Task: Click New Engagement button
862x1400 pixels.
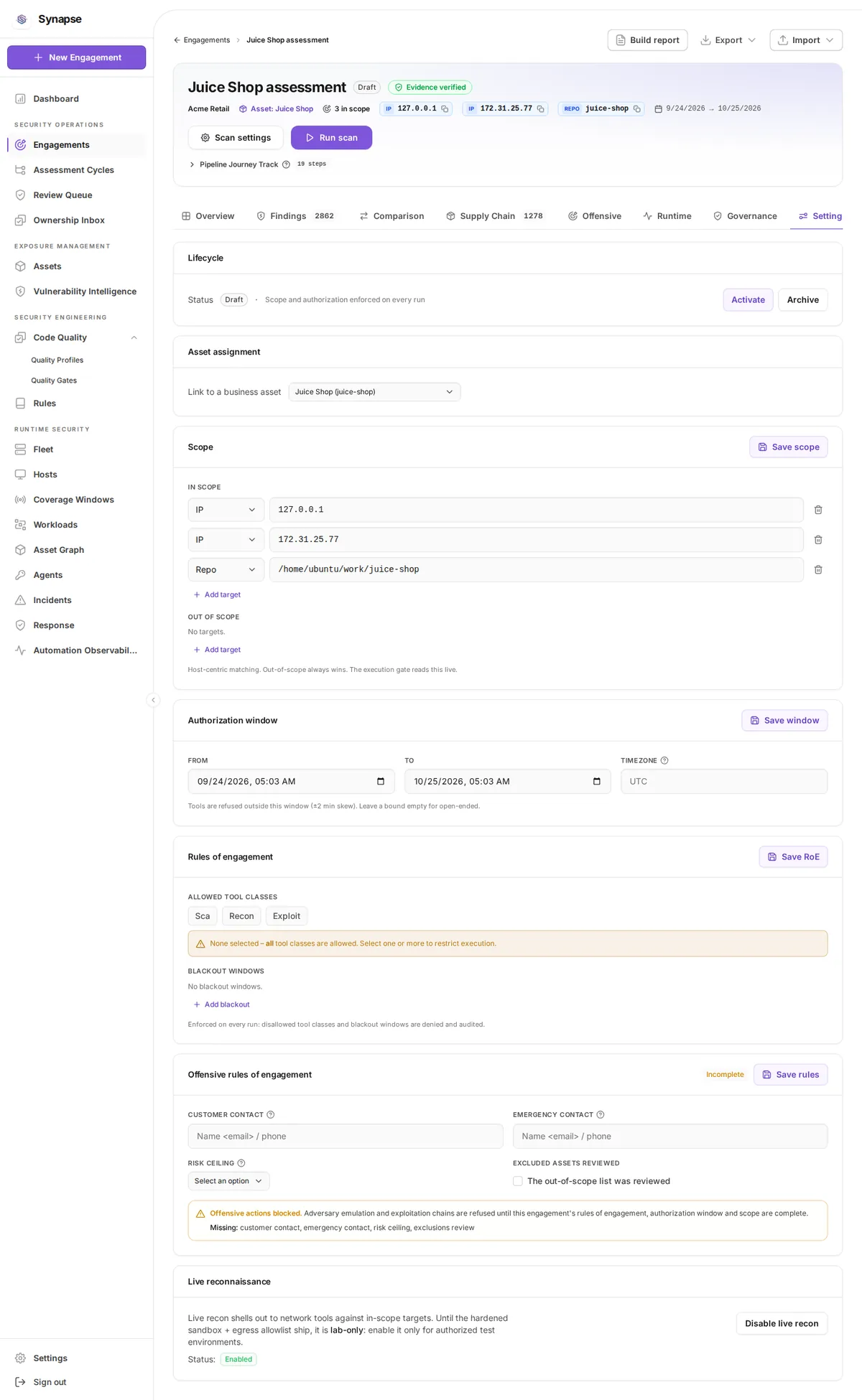Action: [x=76, y=57]
